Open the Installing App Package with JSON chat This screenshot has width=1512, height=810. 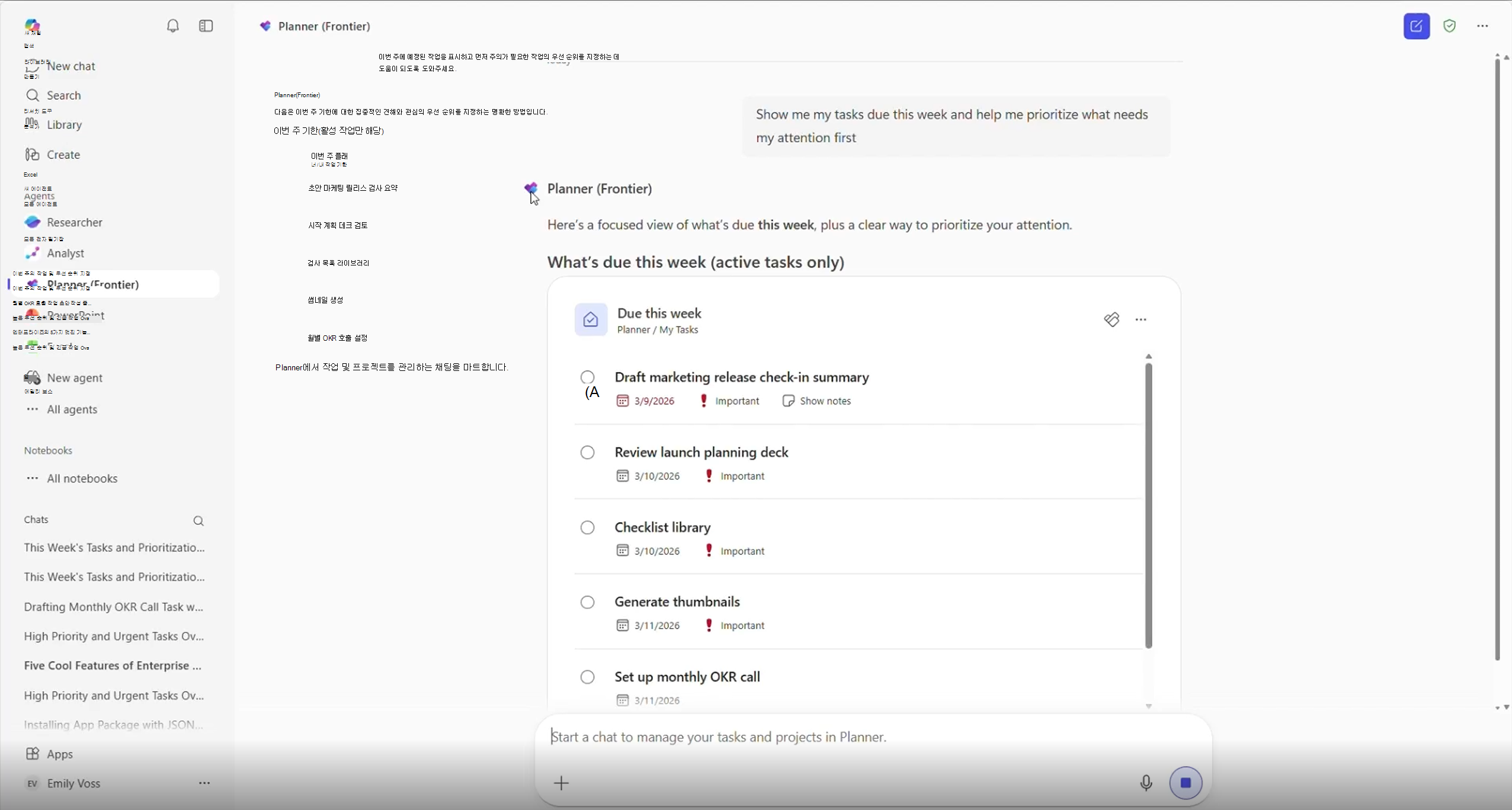click(x=114, y=725)
